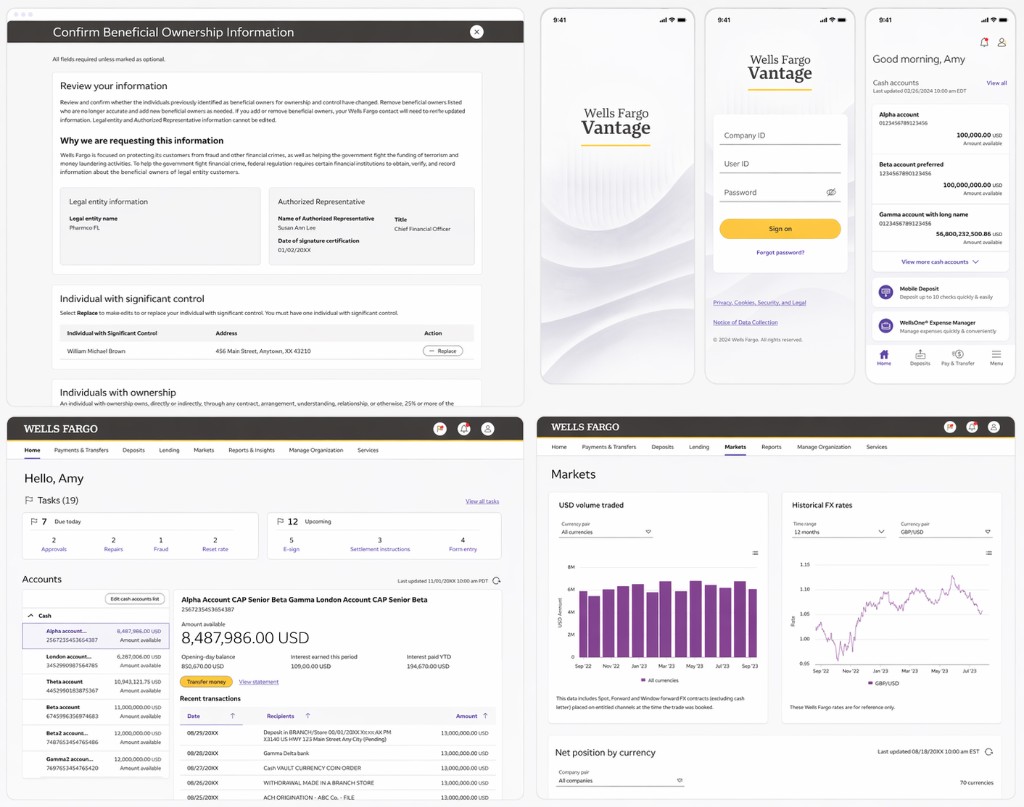Open the All currencies currency pair dropdown
1024x807 pixels.
(x=606, y=532)
